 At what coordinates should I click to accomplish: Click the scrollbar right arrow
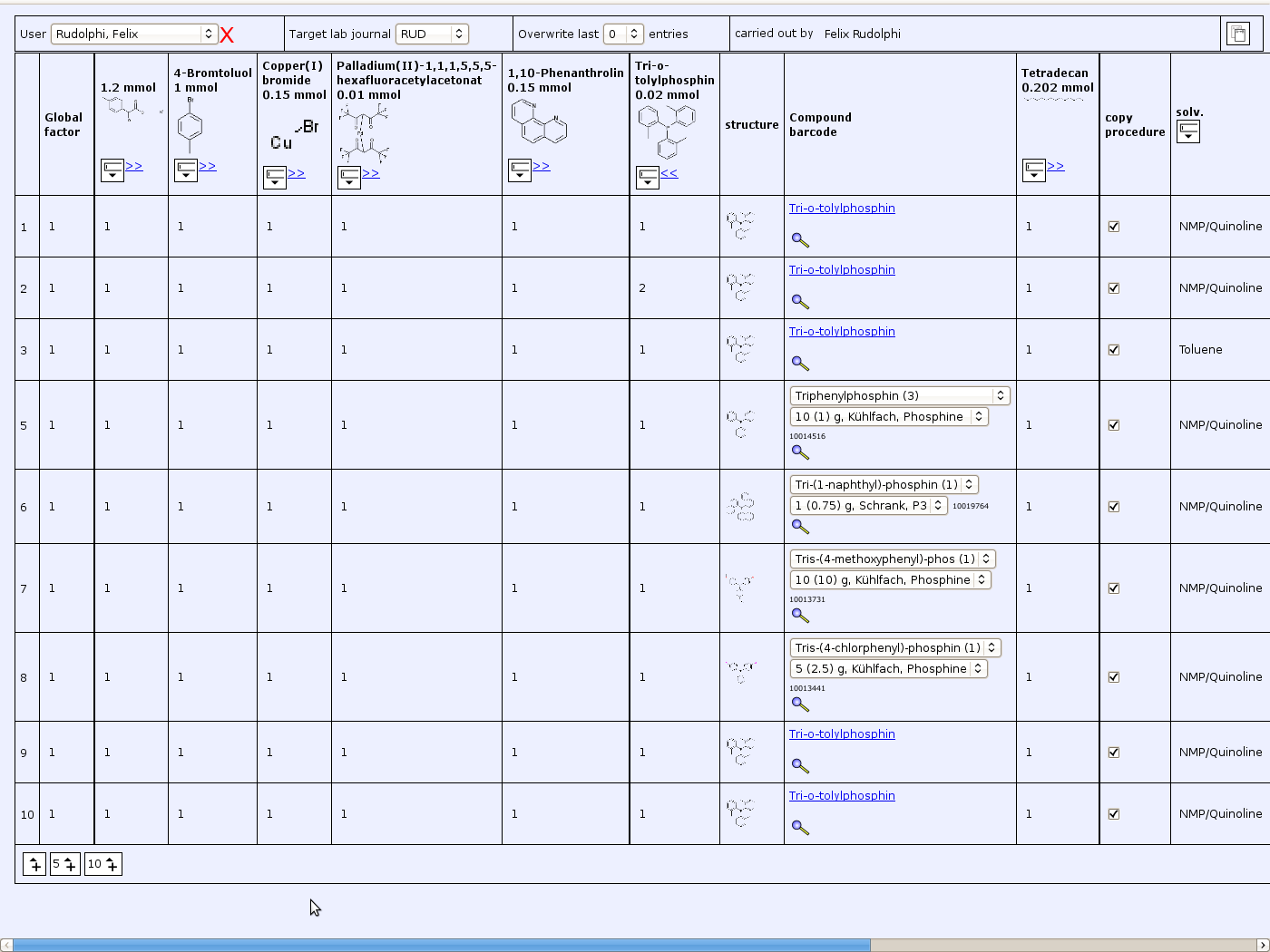[x=1263, y=945]
